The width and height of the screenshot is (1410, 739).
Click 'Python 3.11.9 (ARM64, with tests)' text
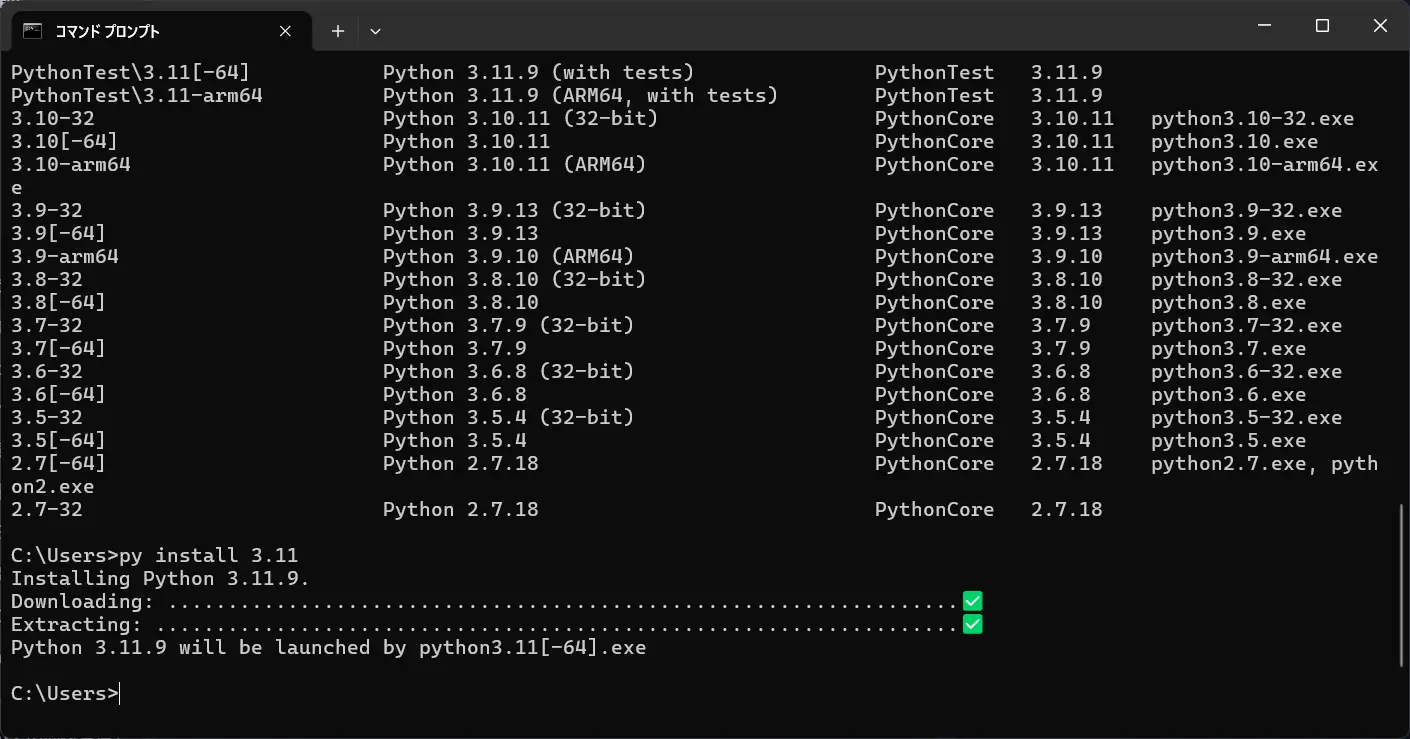pyautogui.click(x=580, y=95)
